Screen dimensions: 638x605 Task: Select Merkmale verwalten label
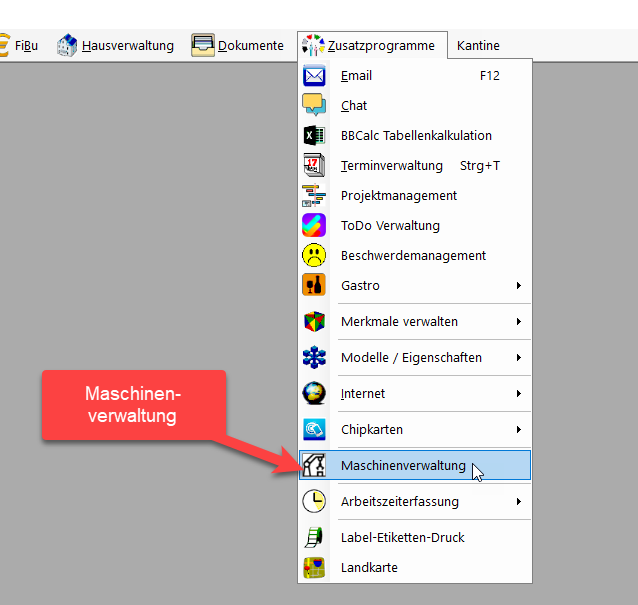pos(399,321)
